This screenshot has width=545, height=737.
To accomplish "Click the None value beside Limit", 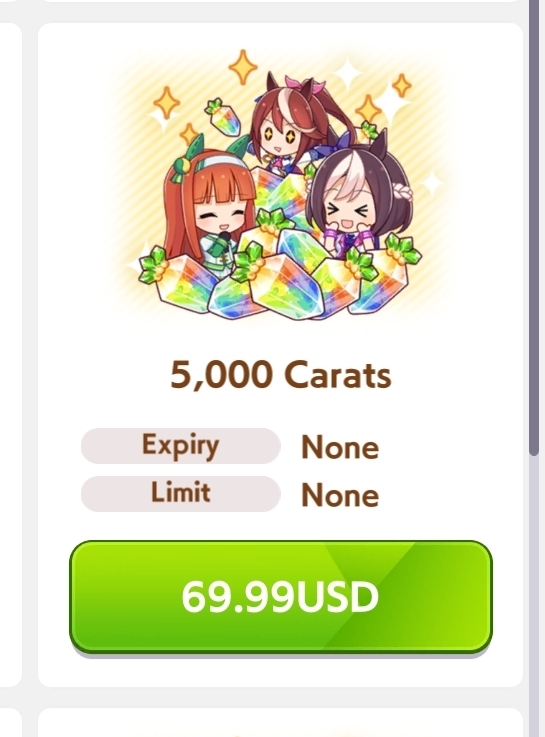I will point(340,495).
